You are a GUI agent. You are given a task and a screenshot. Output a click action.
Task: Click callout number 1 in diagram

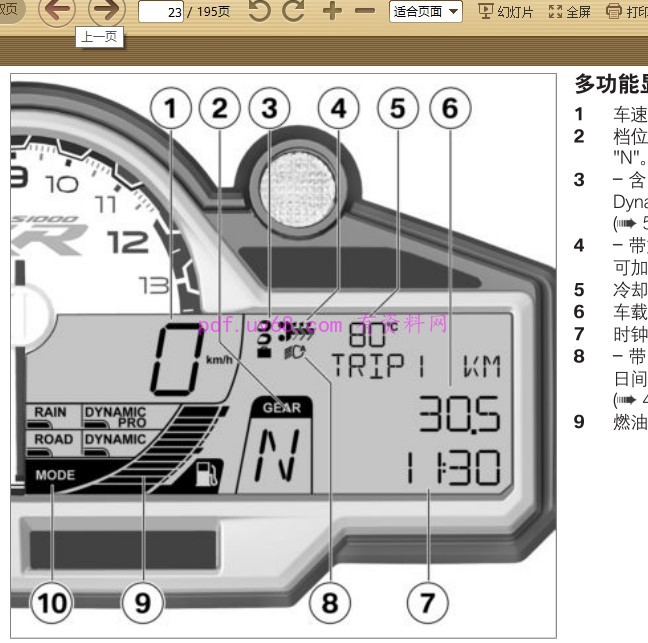174,108
